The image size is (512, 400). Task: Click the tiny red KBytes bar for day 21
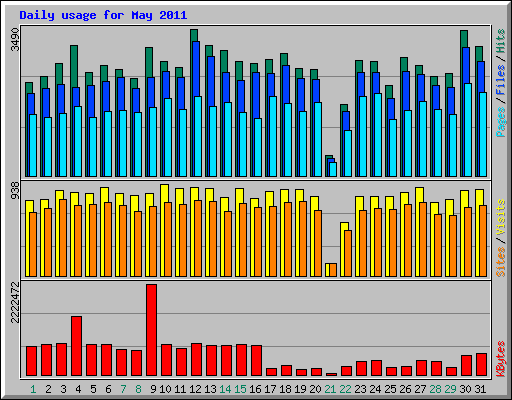(x=331, y=374)
